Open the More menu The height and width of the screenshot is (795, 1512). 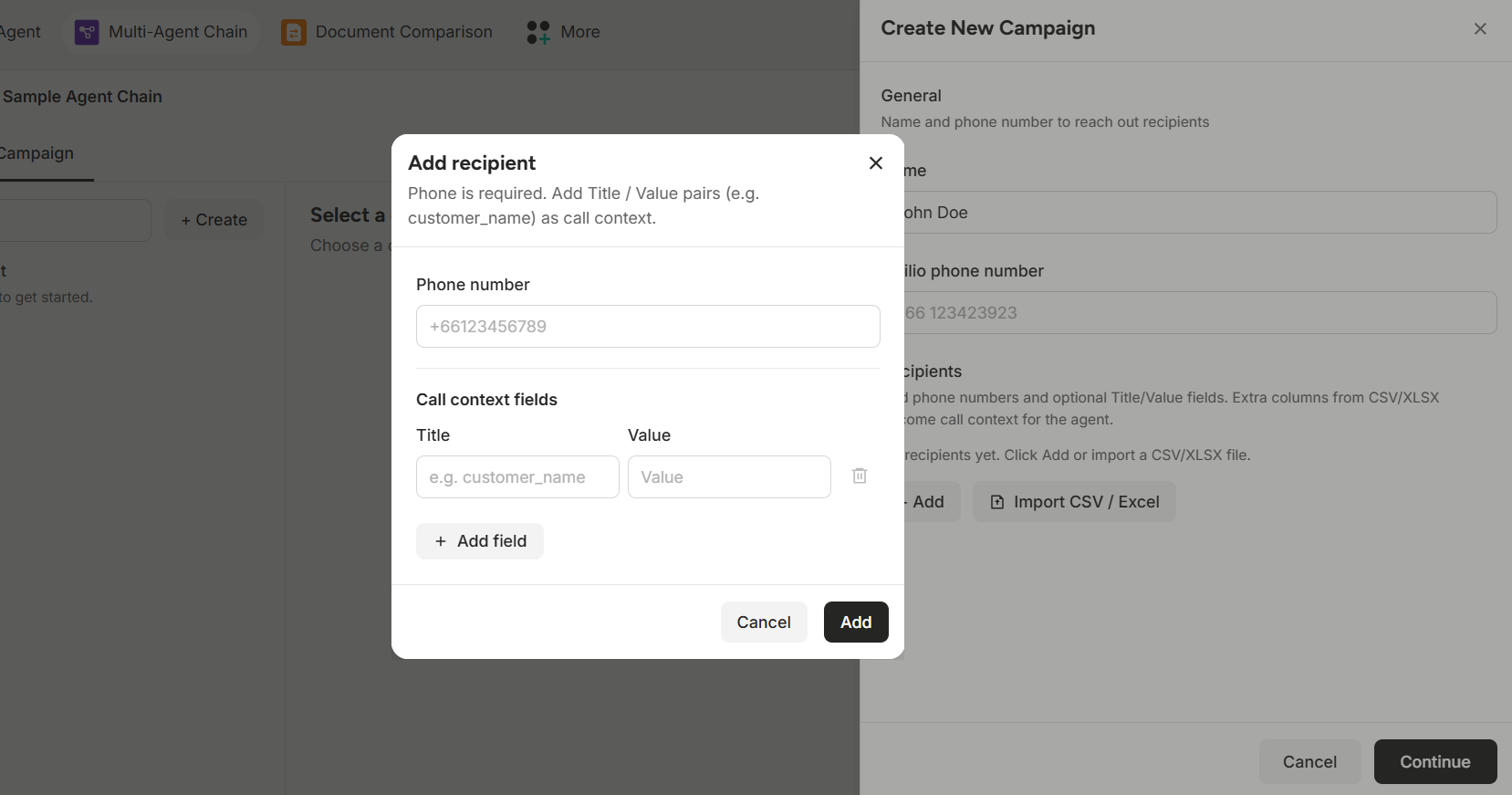(x=564, y=32)
